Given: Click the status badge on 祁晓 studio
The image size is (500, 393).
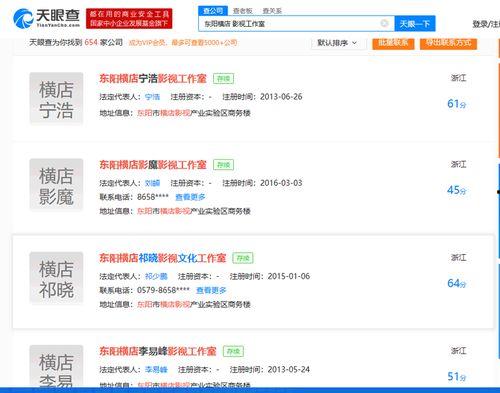Looking at the screenshot, I should click(243, 258).
